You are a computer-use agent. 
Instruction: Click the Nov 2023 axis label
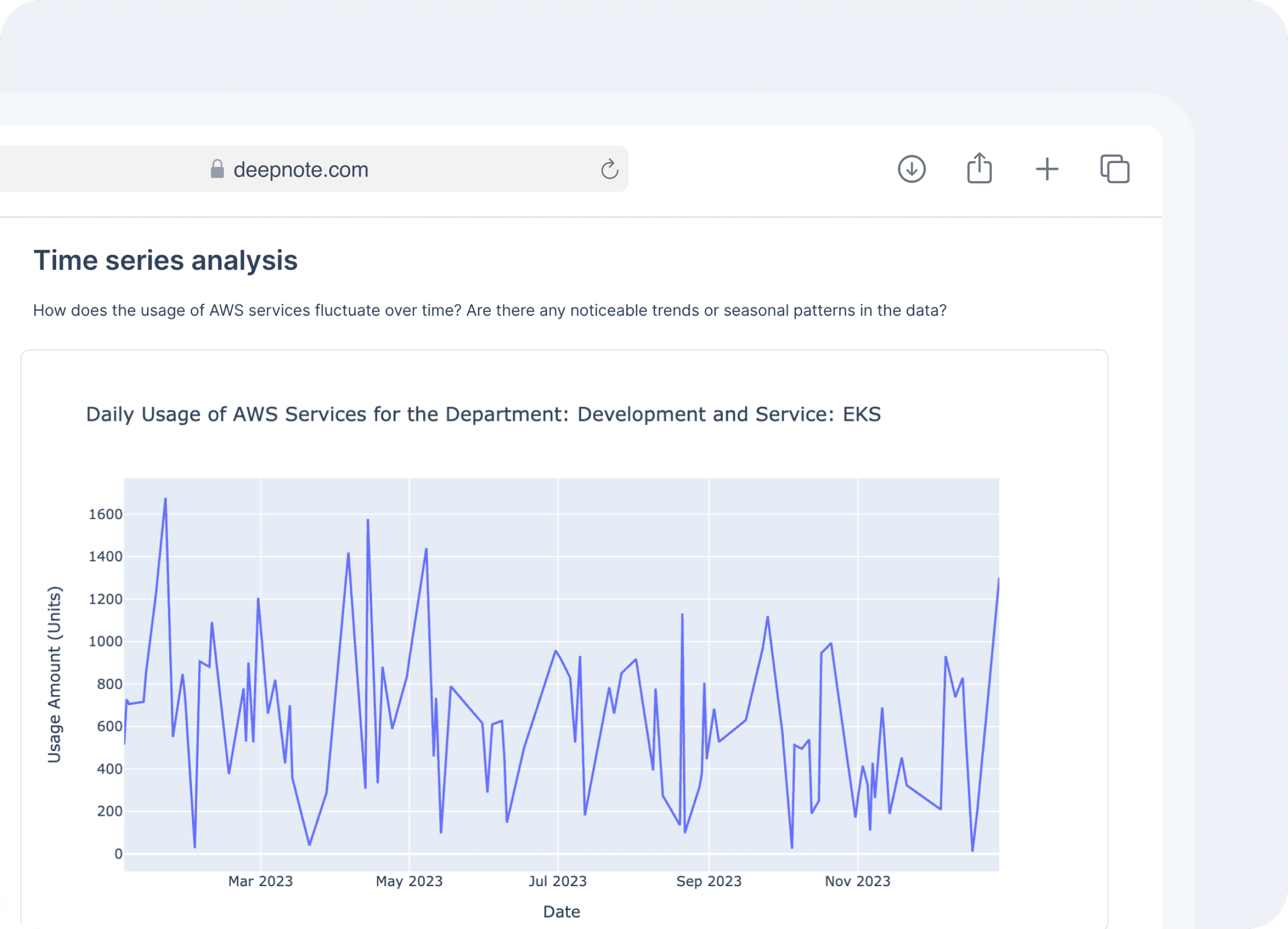point(857,882)
